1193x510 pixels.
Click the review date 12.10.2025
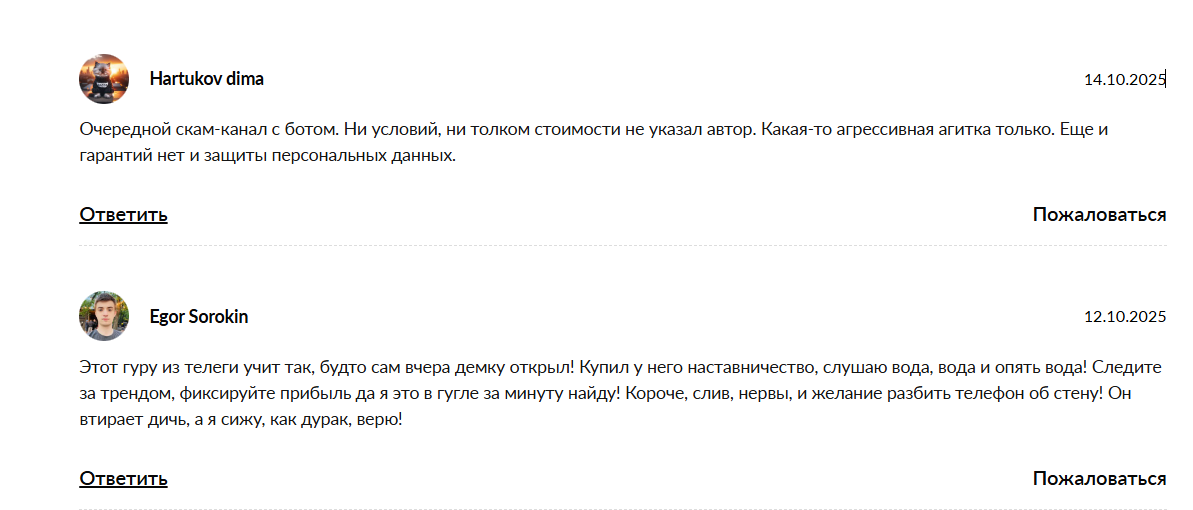coord(1125,317)
